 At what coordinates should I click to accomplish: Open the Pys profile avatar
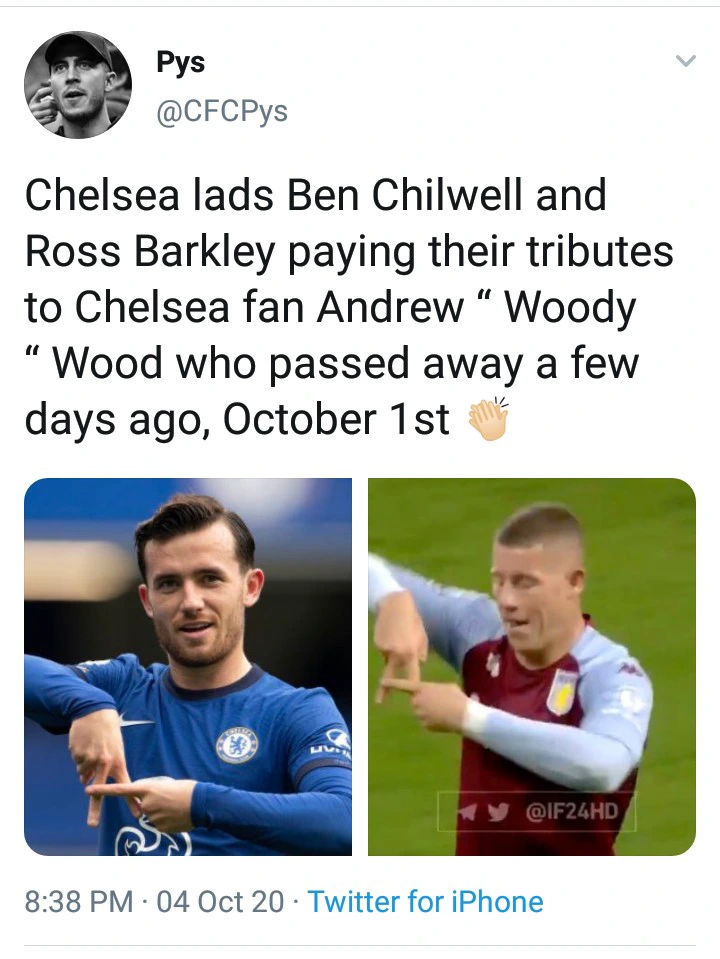(78, 84)
